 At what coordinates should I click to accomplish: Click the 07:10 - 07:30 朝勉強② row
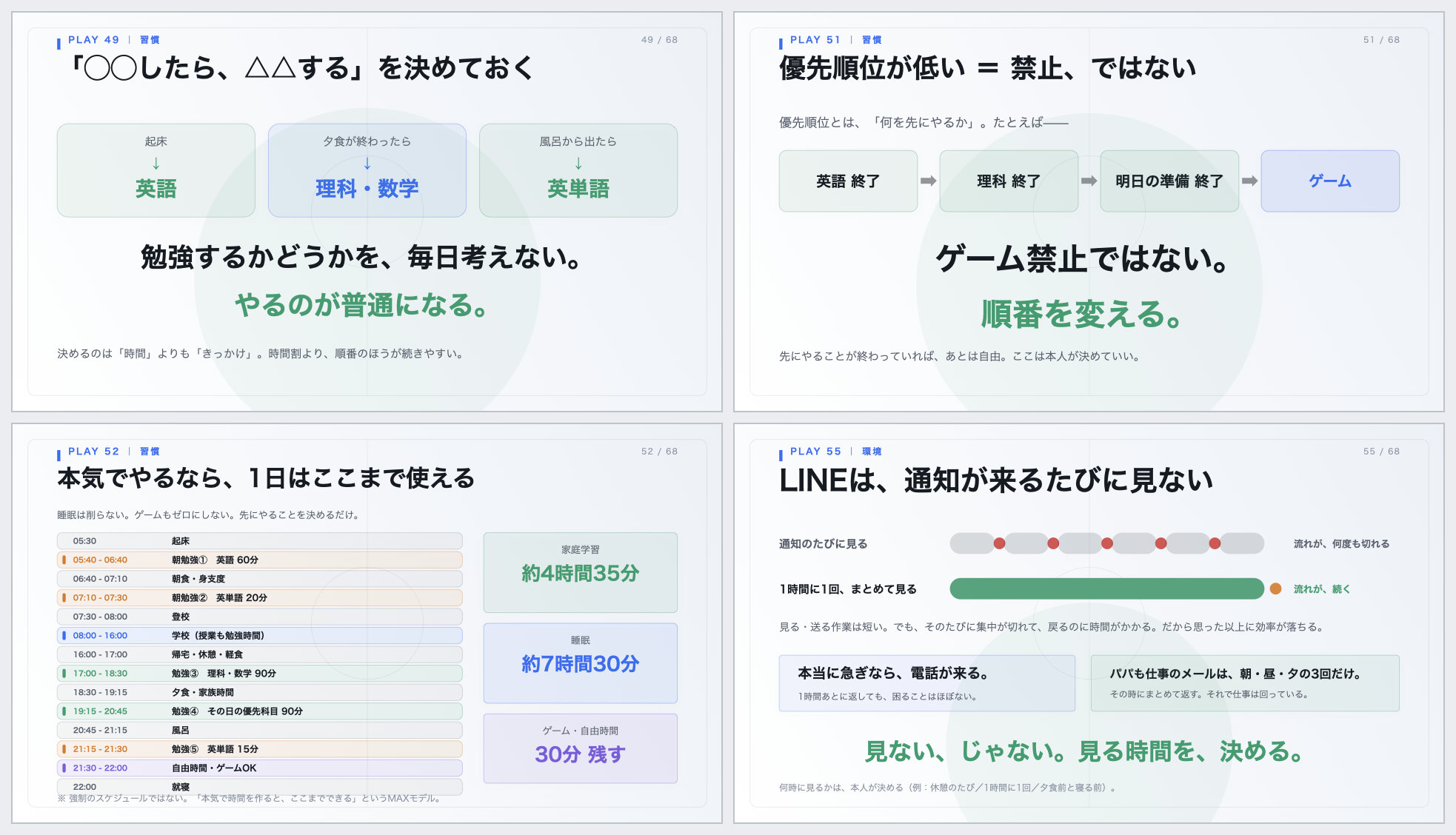pyautogui.click(x=260, y=597)
